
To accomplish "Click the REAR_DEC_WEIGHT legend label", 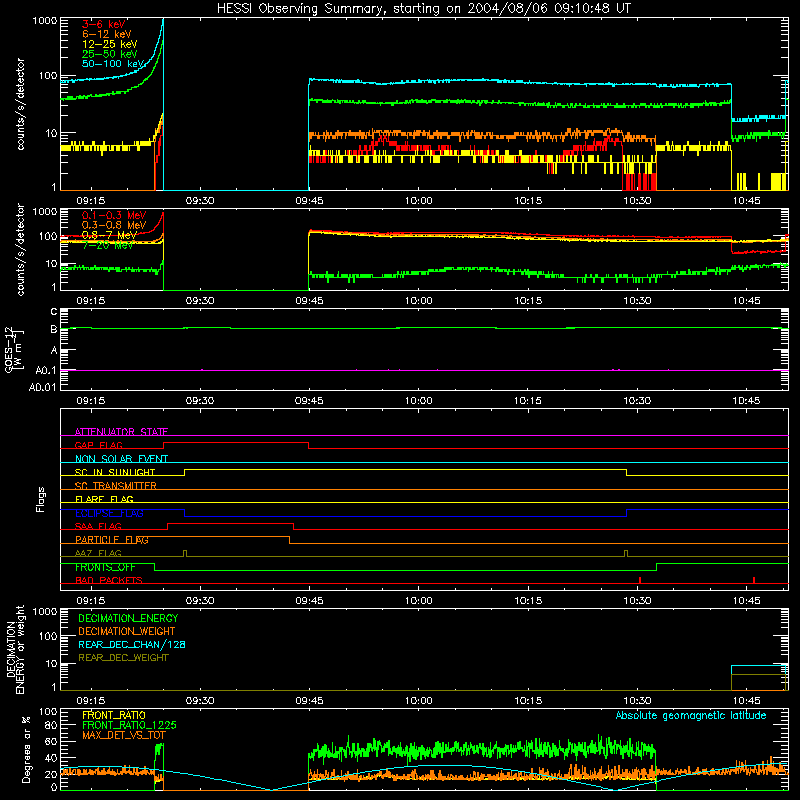I will pyautogui.click(x=123, y=658).
